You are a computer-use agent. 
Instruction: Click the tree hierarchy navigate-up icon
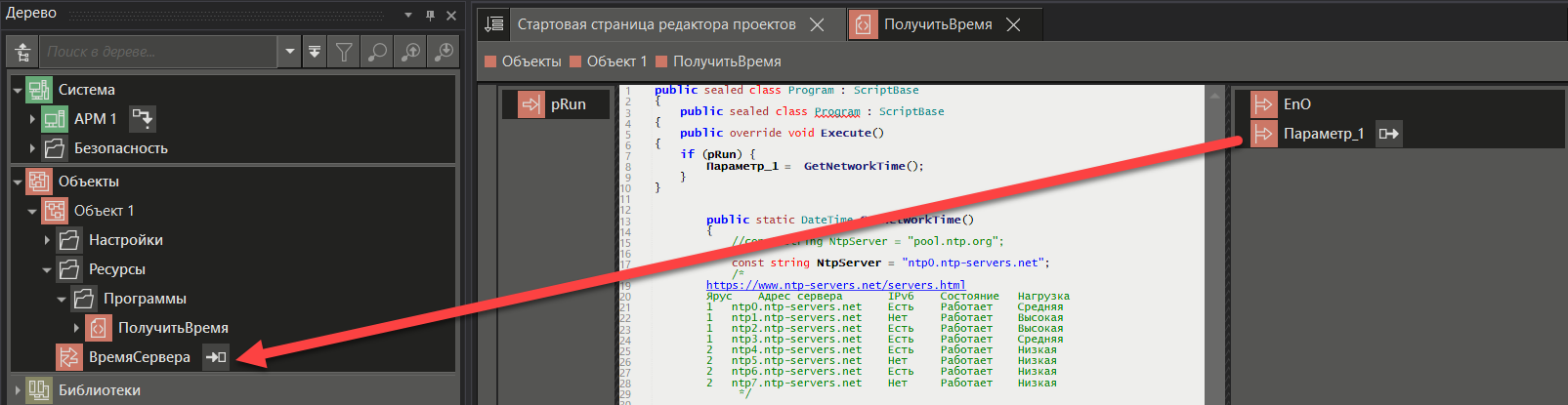tap(23, 52)
